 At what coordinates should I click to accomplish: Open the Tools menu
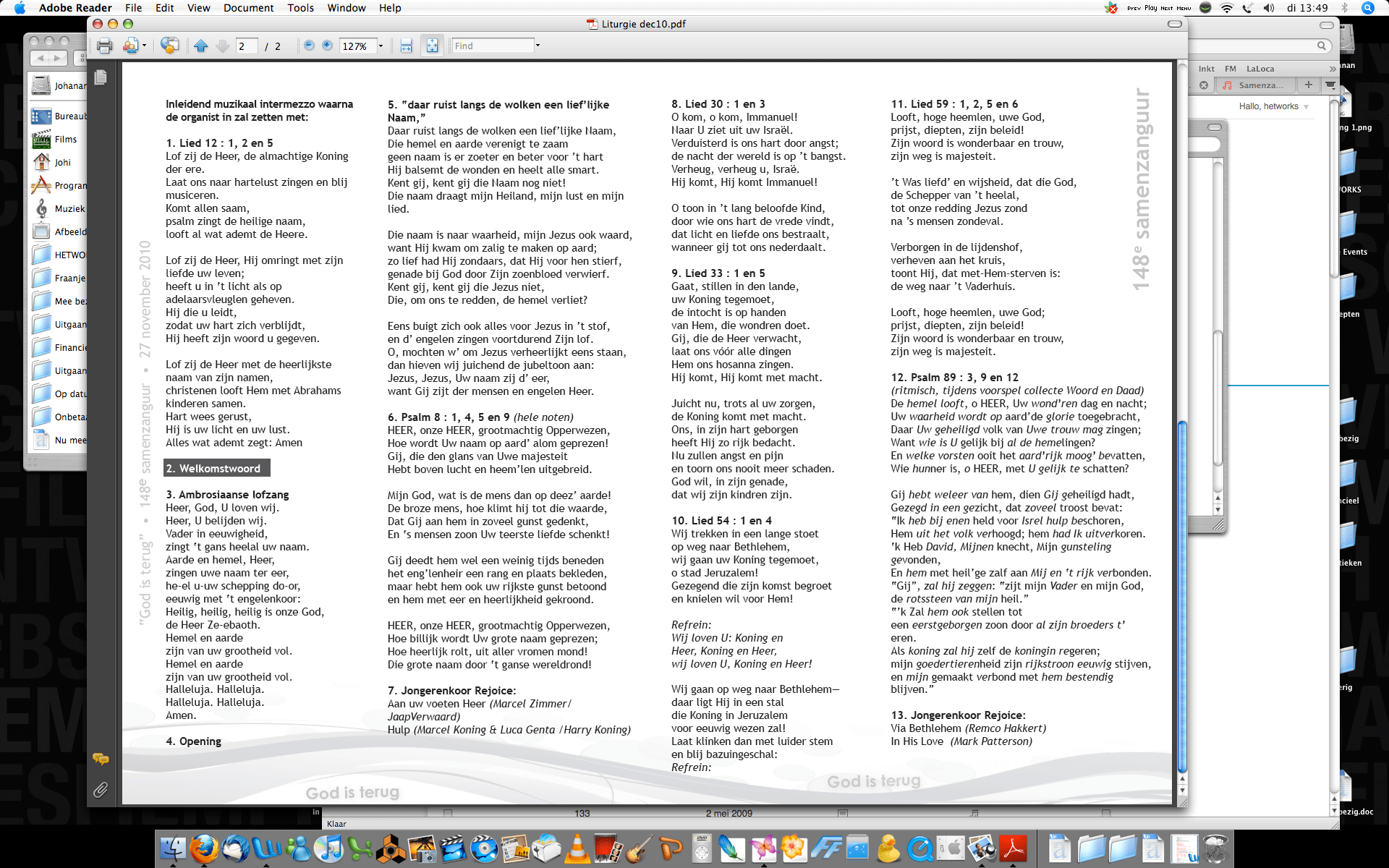300,8
